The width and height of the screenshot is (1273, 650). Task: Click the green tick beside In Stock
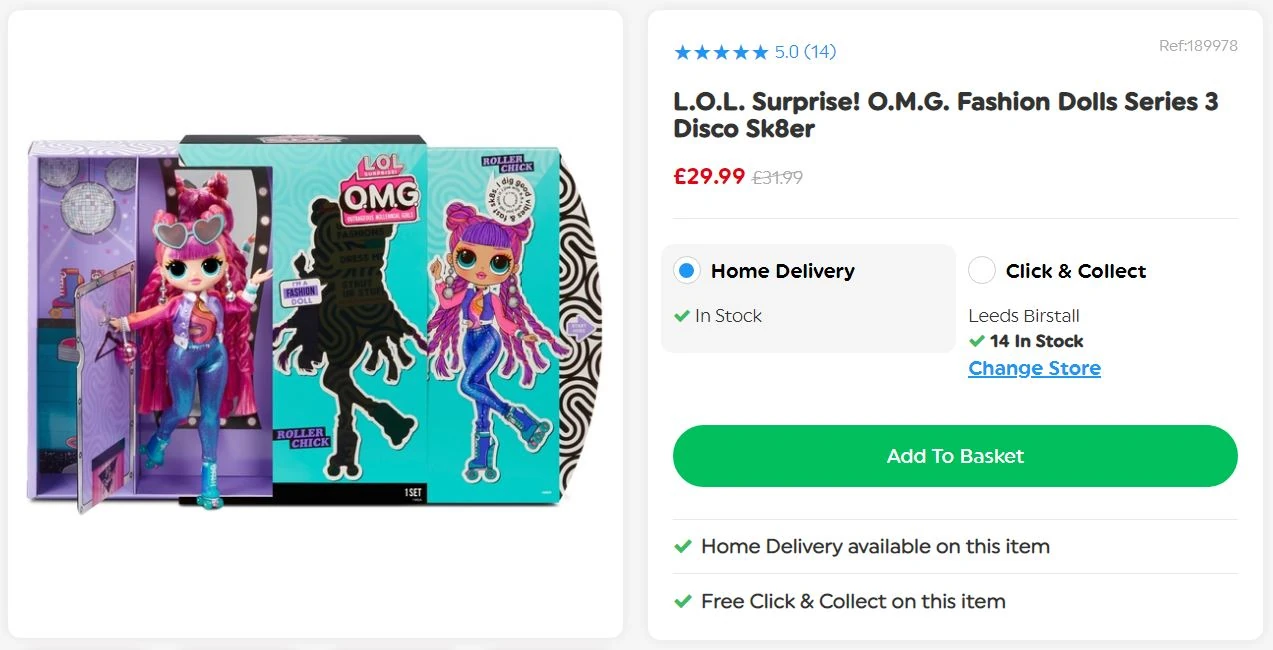tap(682, 316)
